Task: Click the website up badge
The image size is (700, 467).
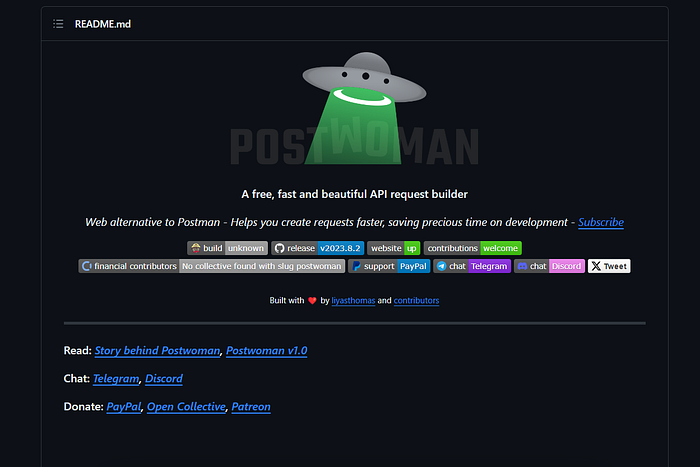Action: (x=393, y=248)
